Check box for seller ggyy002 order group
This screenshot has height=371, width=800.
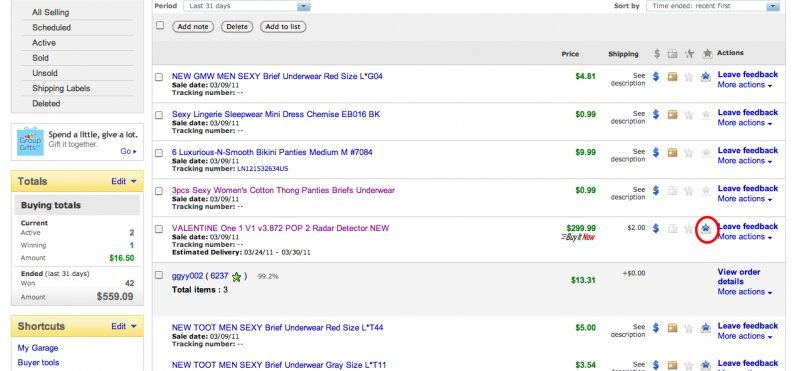(159, 275)
